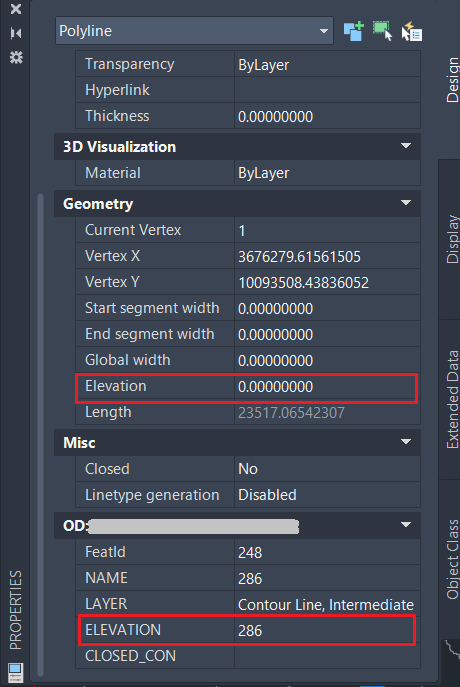Edit the OD ELEVATION value 286
The image size is (460, 687).
(x=327, y=630)
